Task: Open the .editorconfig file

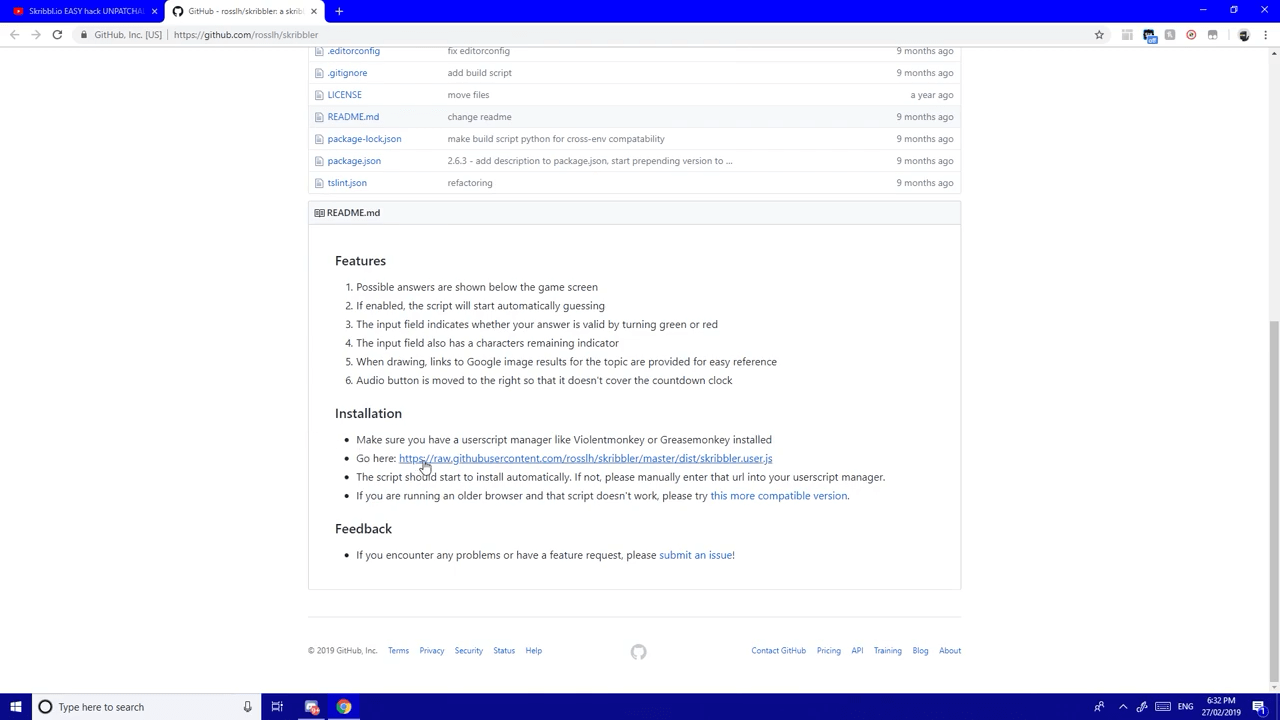Action: click(x=353, y=51)
